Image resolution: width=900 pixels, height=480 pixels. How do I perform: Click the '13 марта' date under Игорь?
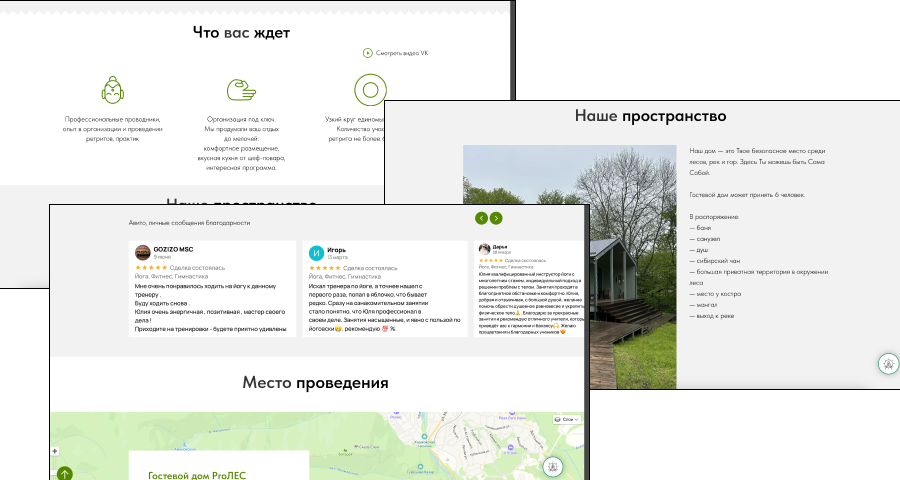pyautogui.click(x=337, y=257)
